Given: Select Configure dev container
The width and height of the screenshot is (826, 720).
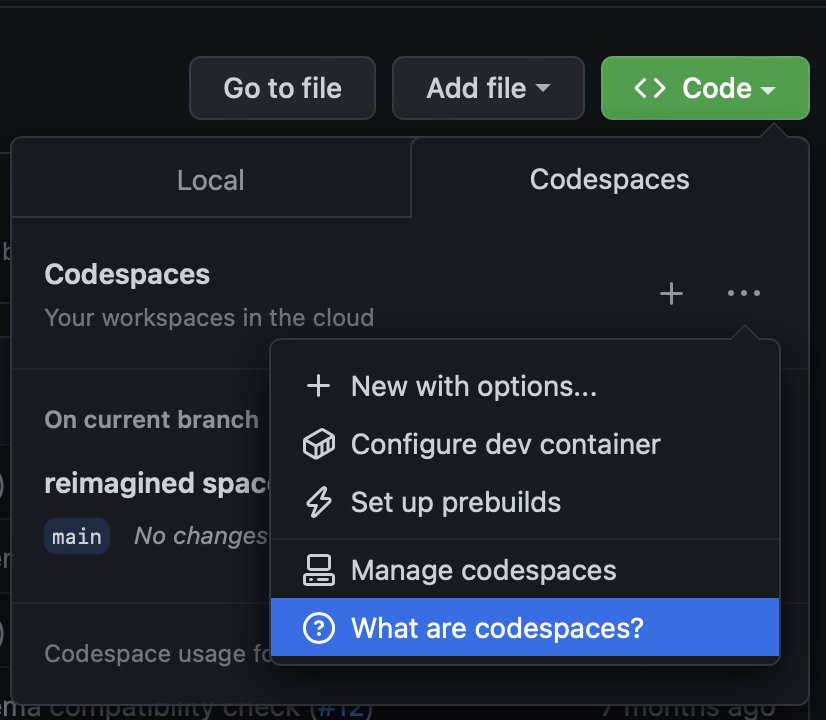Looking at the screenshot, I should (525, 444).
